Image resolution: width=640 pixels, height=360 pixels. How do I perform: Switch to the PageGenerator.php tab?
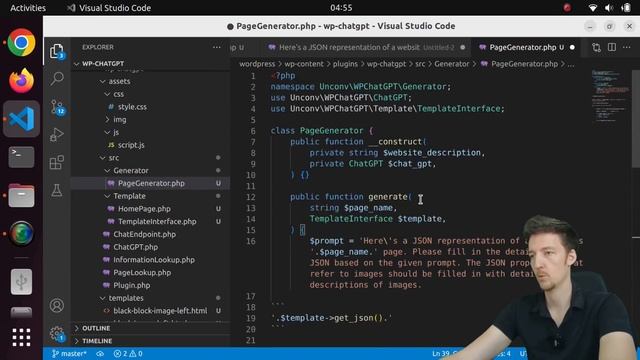click(x=527, y=47)
